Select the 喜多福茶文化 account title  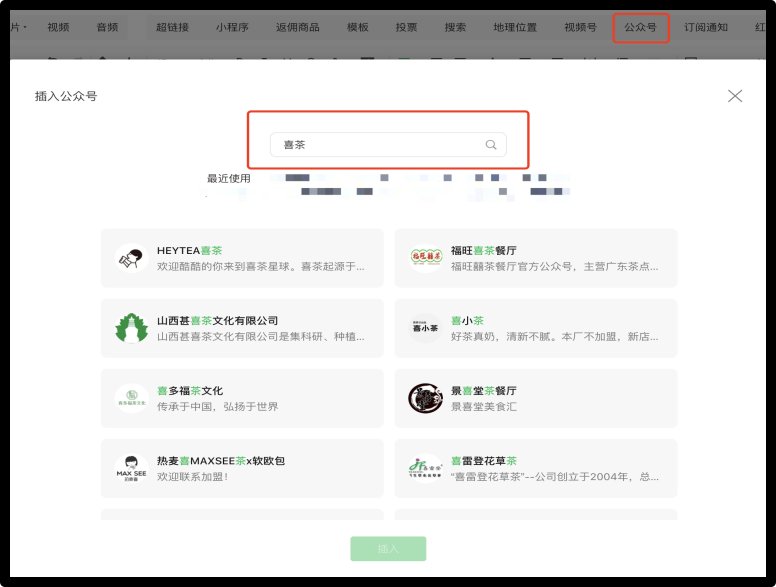click(x=190, y=391)
